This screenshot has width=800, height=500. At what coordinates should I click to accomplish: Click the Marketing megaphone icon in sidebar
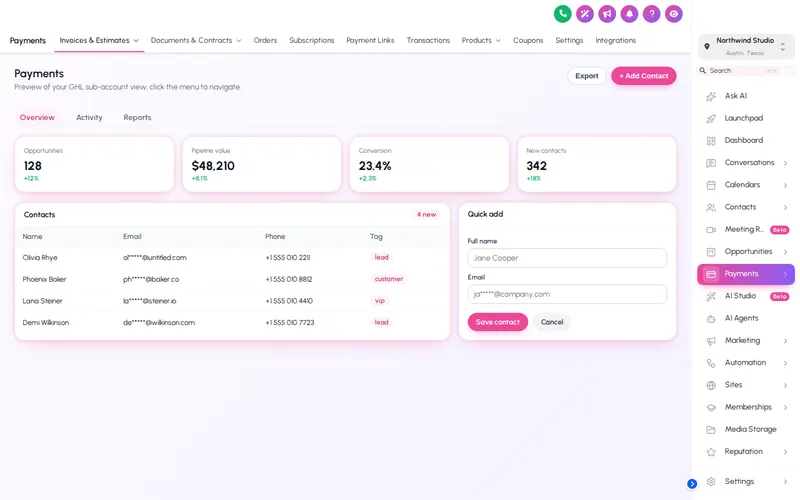point(711,341)
